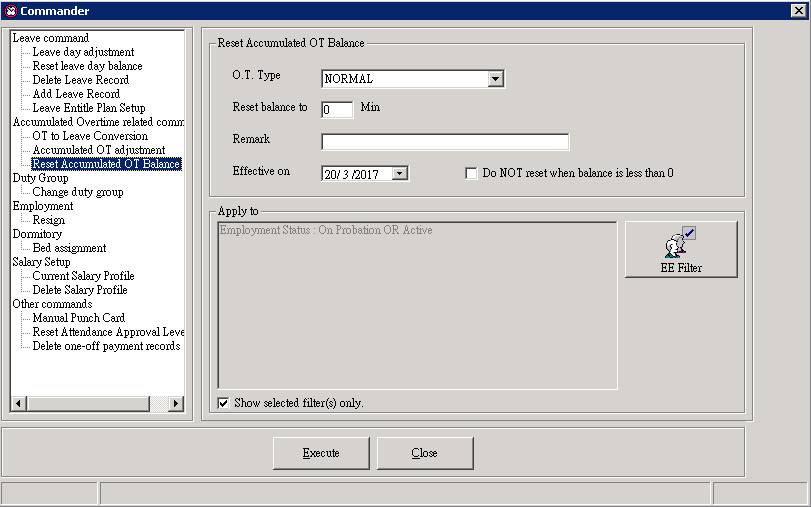Select Bed assignment under Dormitory
This screenshot has height=507, width=811.
(x=69, y=248)
